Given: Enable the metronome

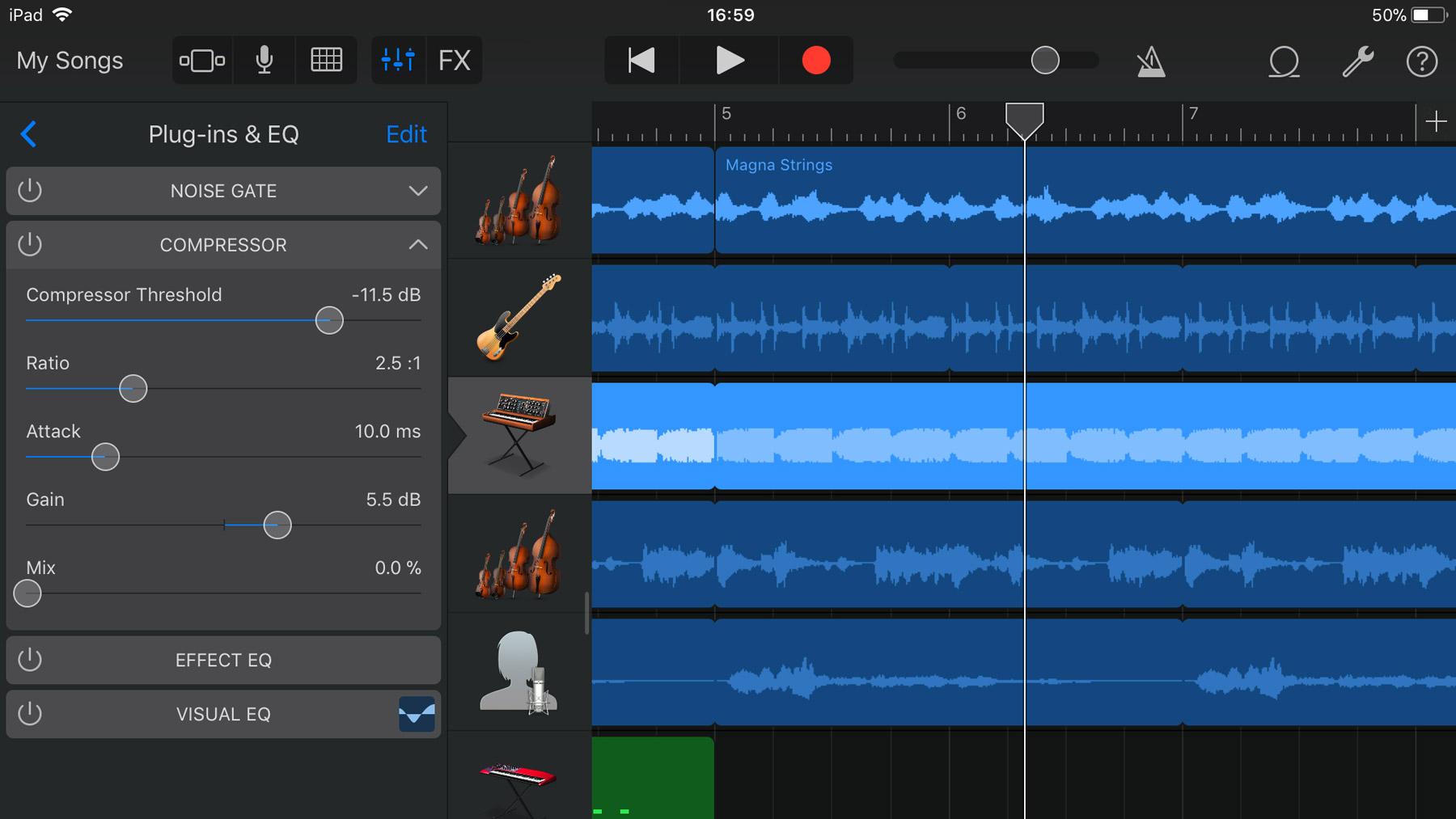Looking at the screenshot, I should coord(1150,60).
